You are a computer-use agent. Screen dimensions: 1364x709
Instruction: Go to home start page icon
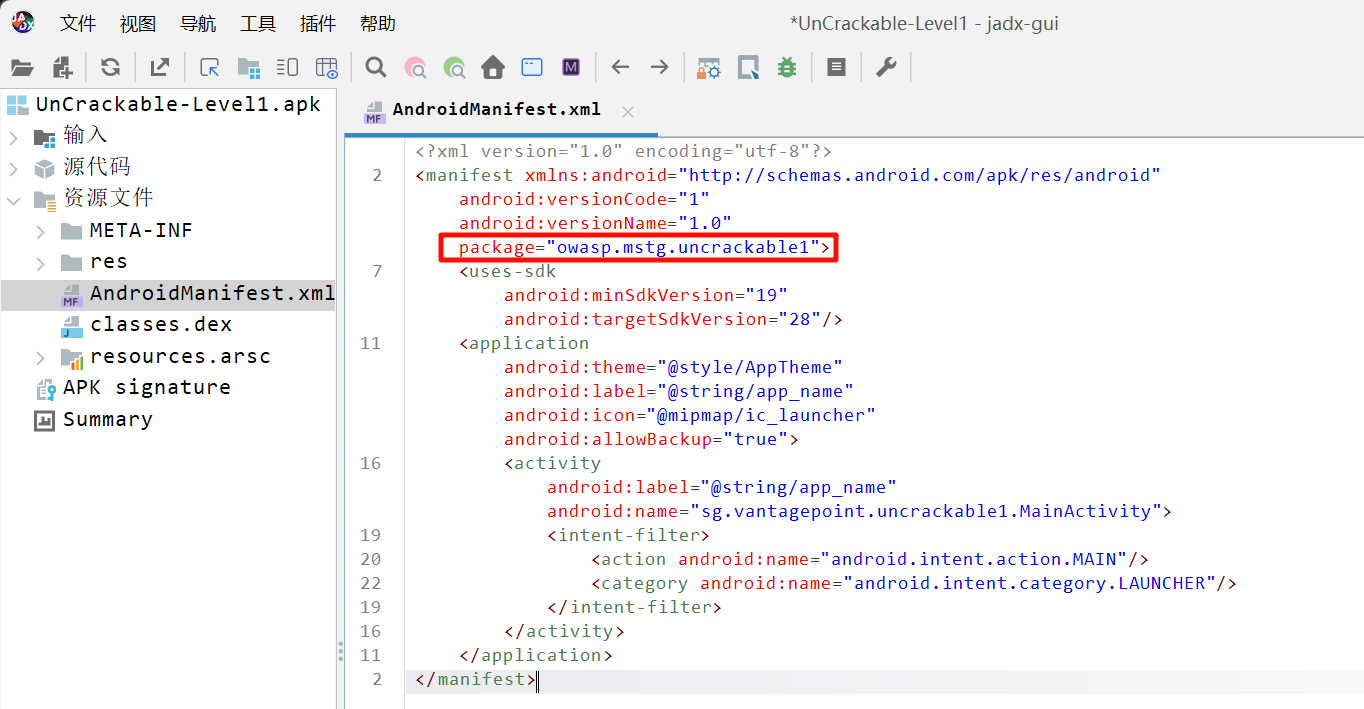(x=493, y=68)
